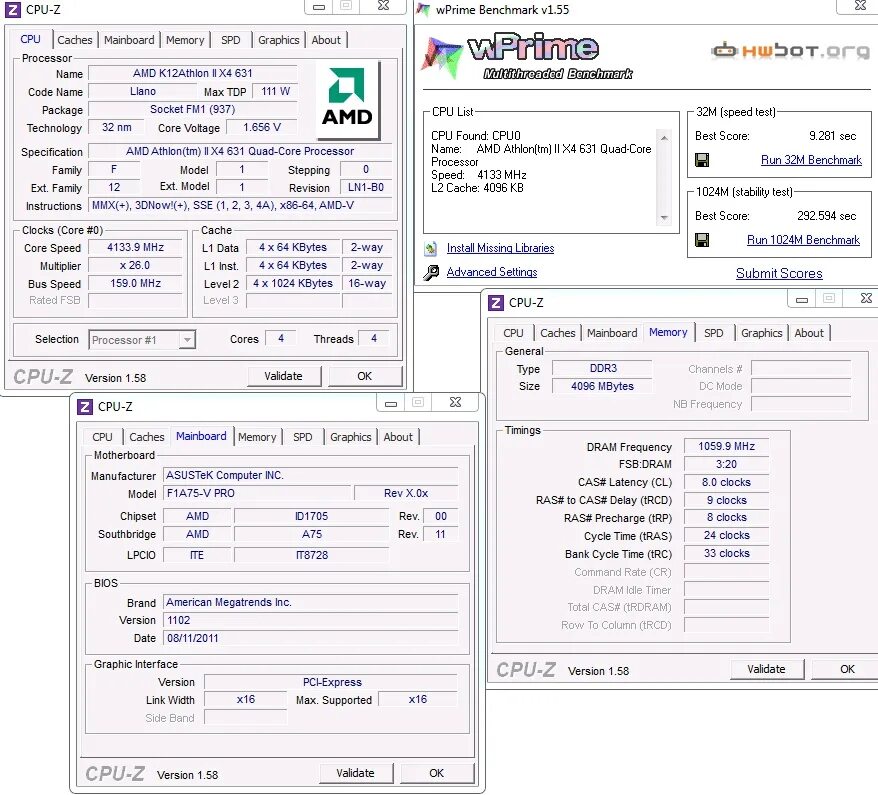This screenshot has width=878, height=795.
Task: Click the Llano code name field
Action: (x=143, y=91)
